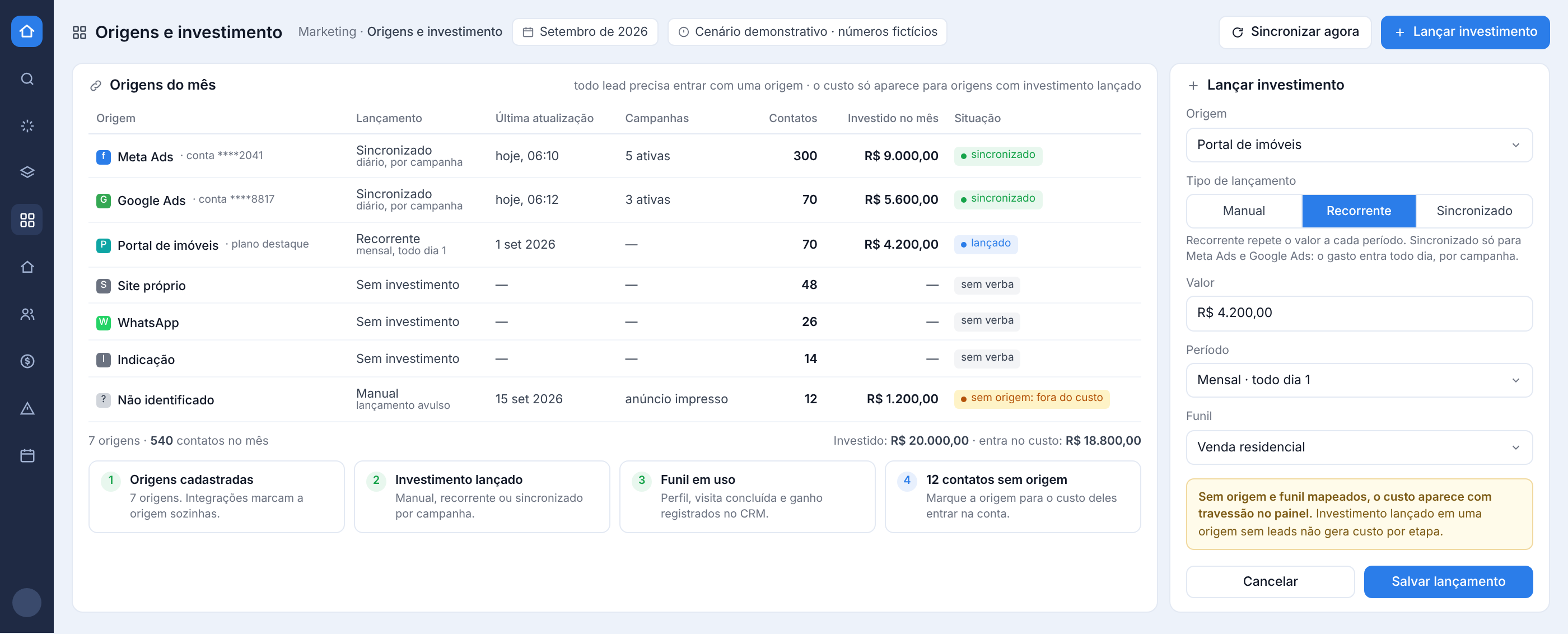Click the 3 ativas campaigns cell
This screenshot has width=1568, height=634.
point(647,200)
